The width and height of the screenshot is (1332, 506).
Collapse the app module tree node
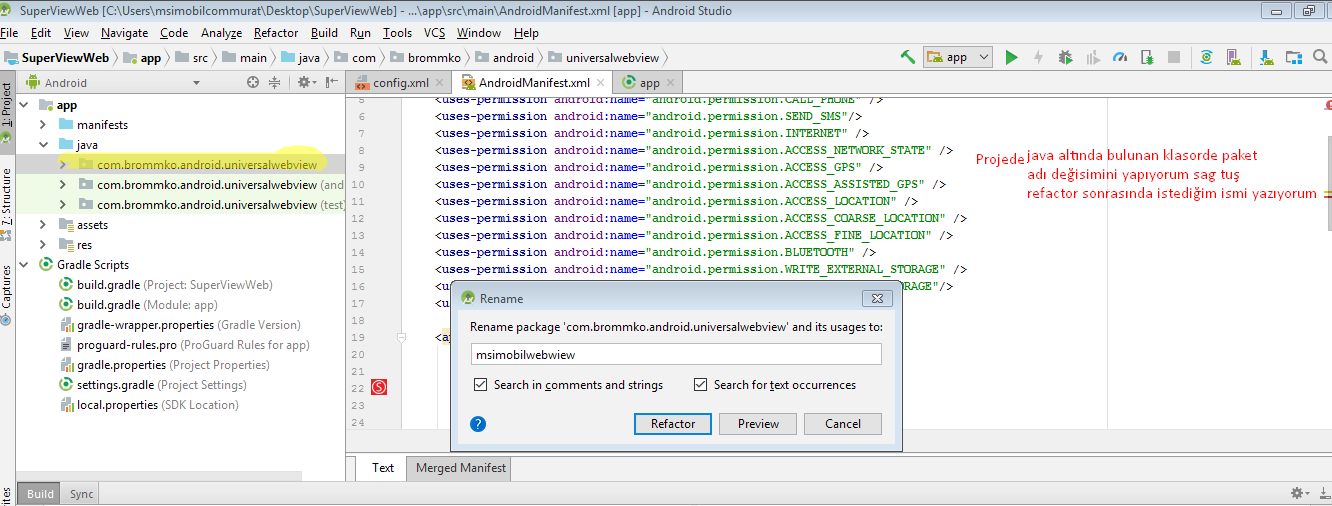[x=24, y=105]
